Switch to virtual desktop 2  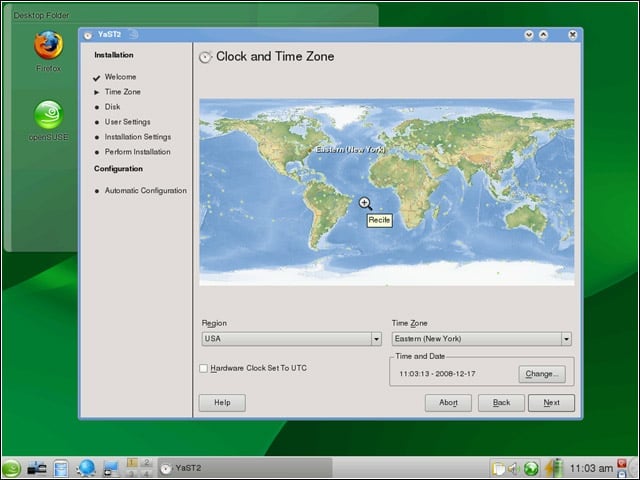pos(146,462)
